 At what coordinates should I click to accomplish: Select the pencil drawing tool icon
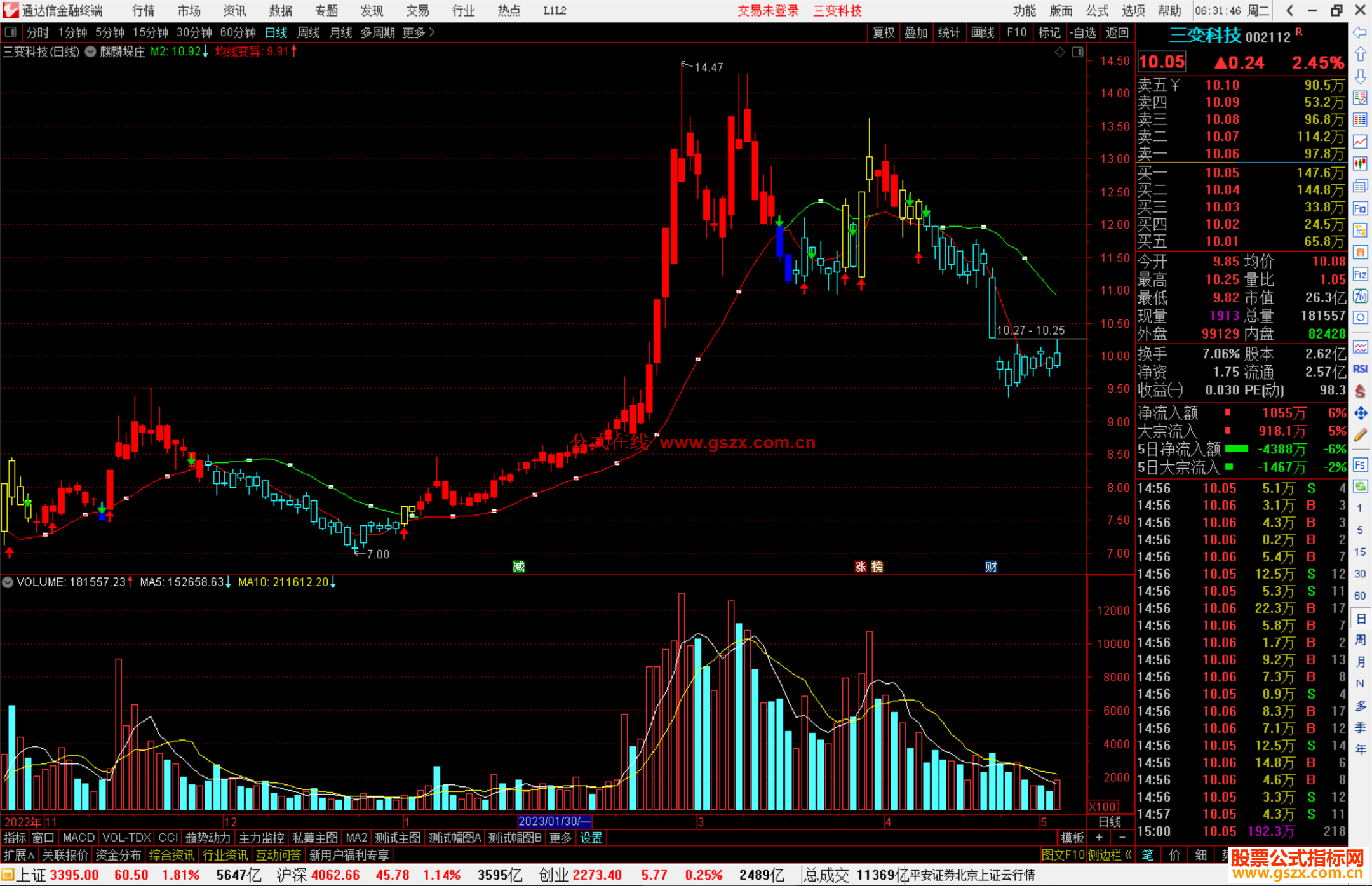(x=1360, y=435)
